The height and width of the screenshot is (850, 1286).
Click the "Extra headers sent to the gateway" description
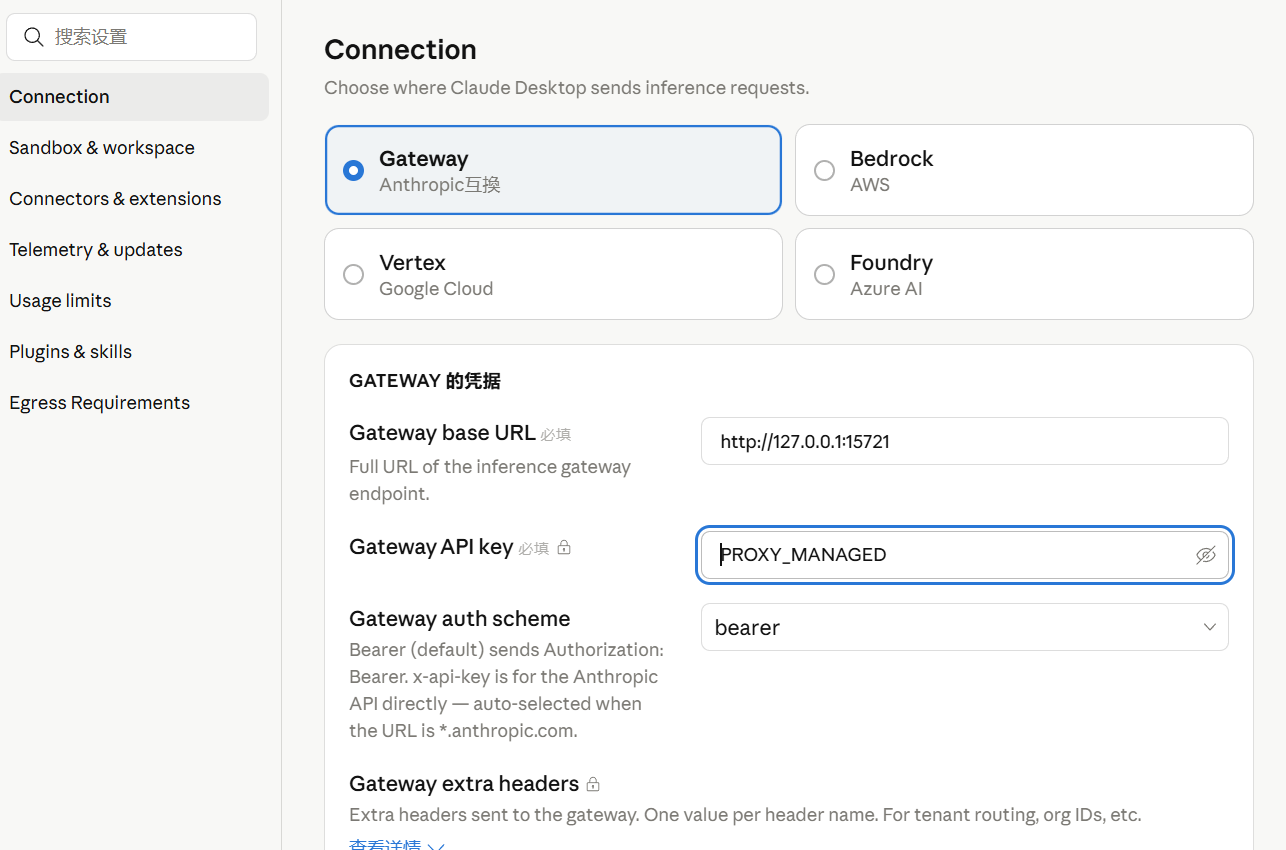(x=745, y=815)
